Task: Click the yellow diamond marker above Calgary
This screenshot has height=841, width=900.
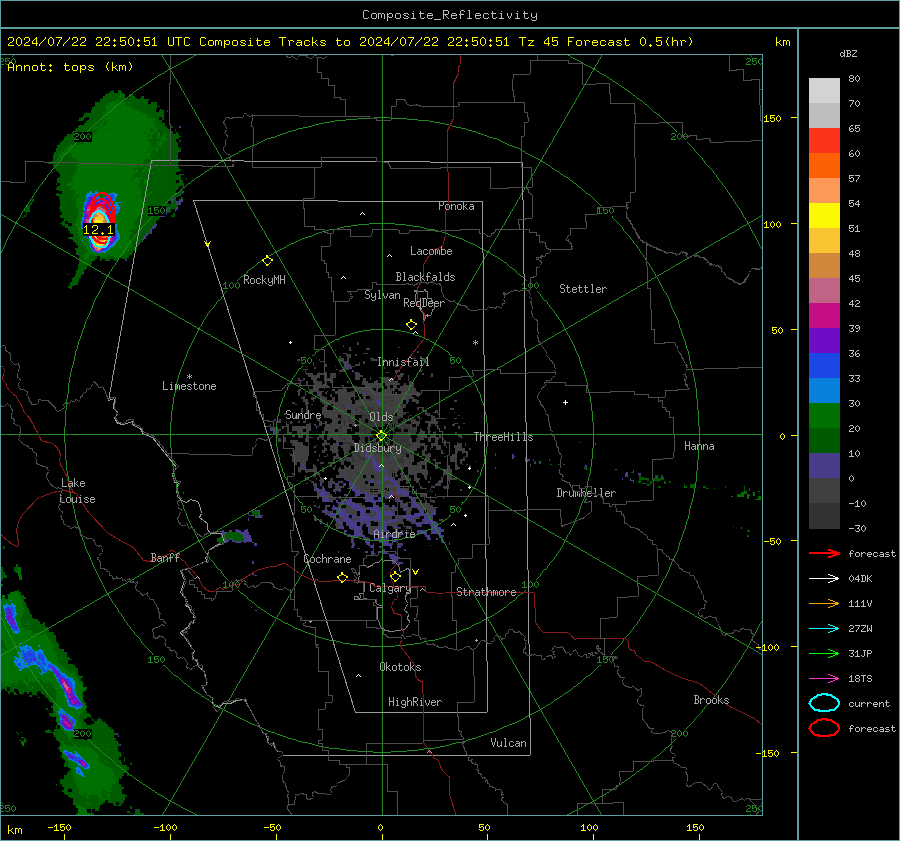Action: [x=395, y=576]
